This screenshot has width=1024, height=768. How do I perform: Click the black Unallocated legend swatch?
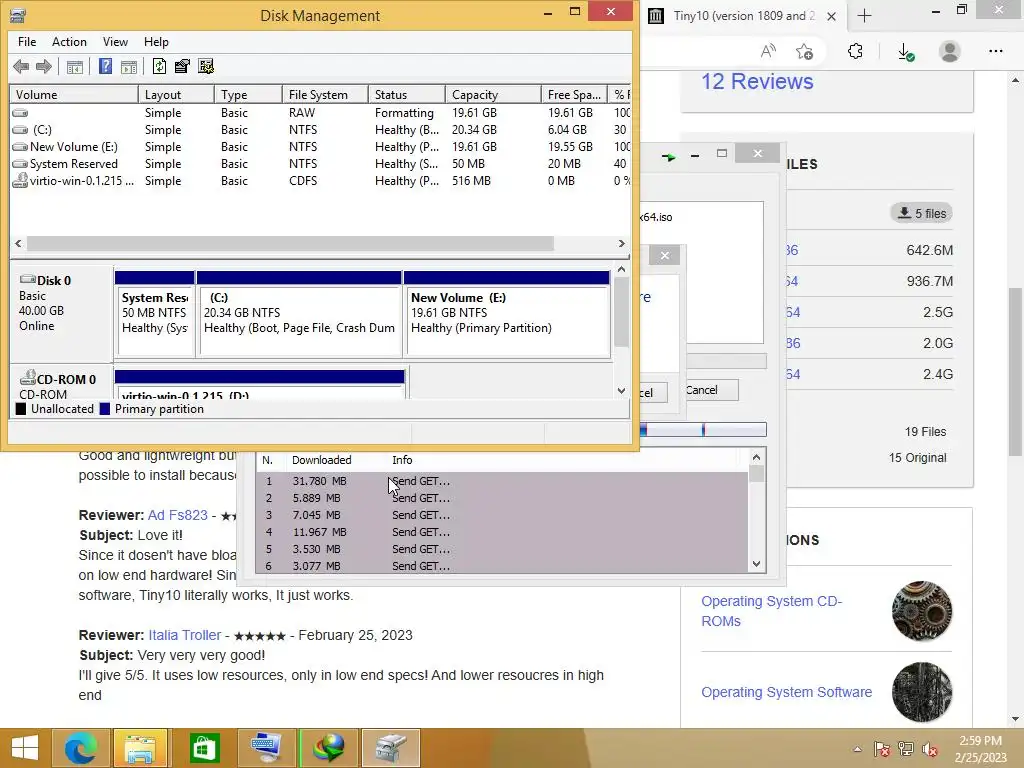[21, 409]
